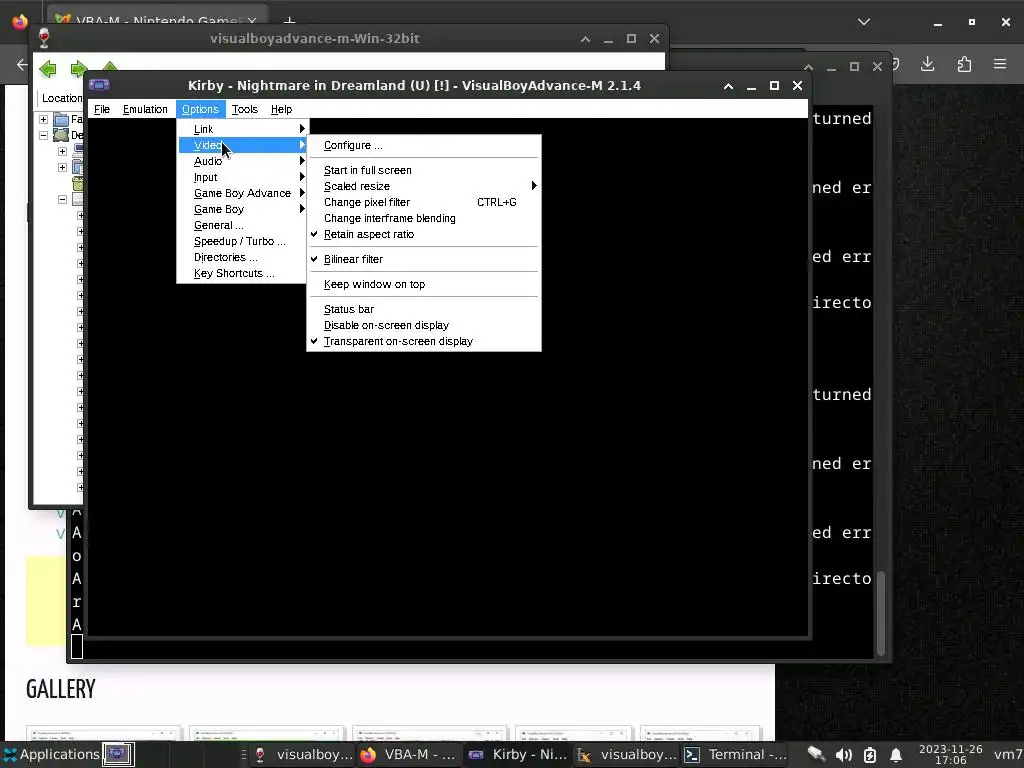The width and height of the screenshot is (1024, 768).
Task: Open Firefox hamburger menu icon
Action: click(x=1000, y=64)
